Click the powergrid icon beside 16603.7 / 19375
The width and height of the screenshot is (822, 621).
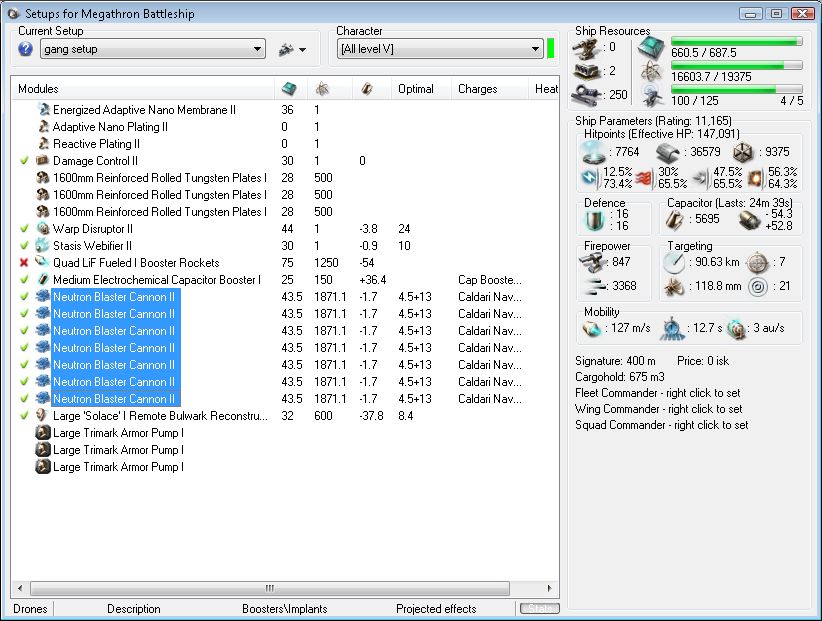[651, 70]
